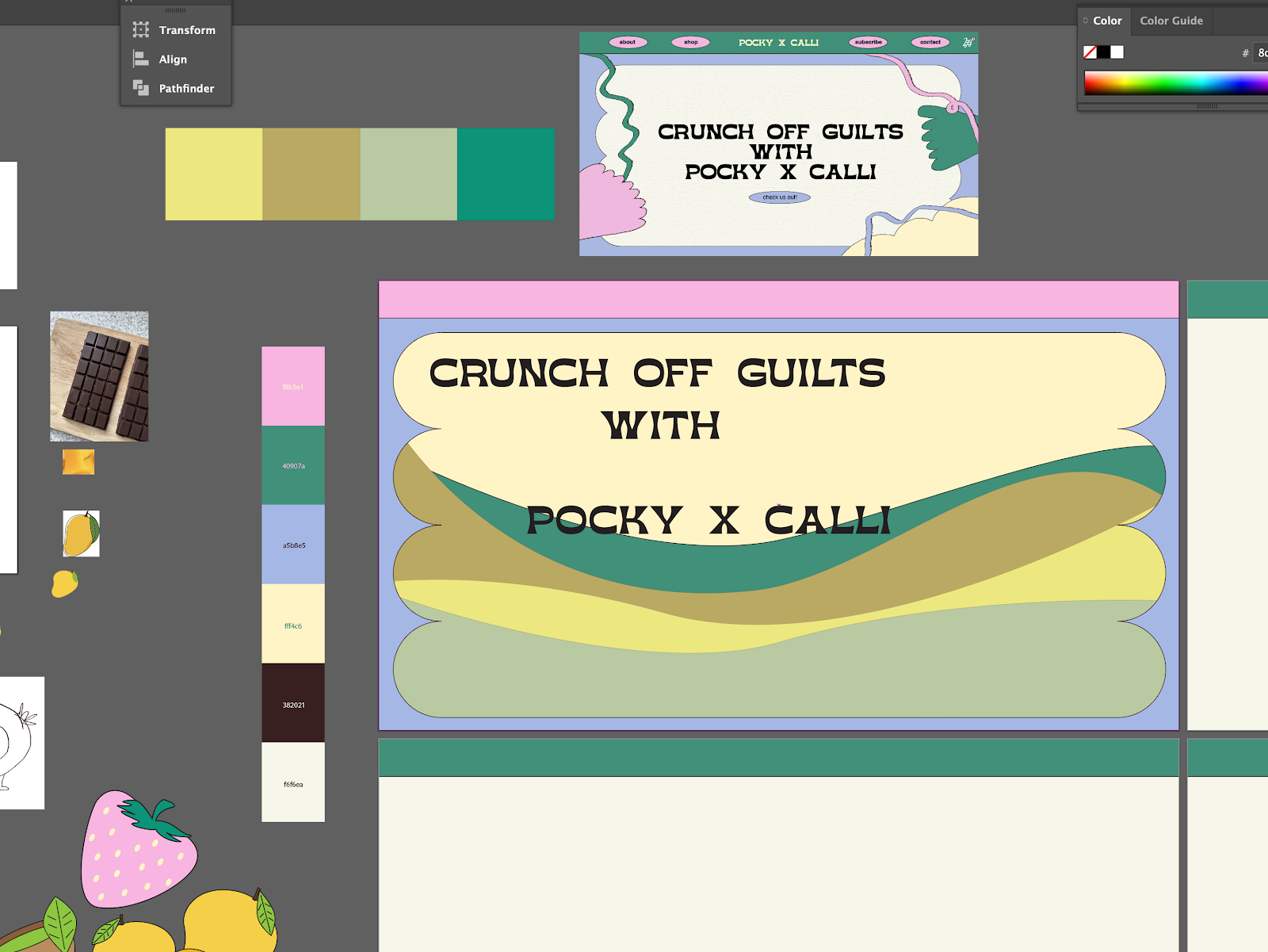Select the sage green palette square
1268x952 pixels.
(409, 174)
